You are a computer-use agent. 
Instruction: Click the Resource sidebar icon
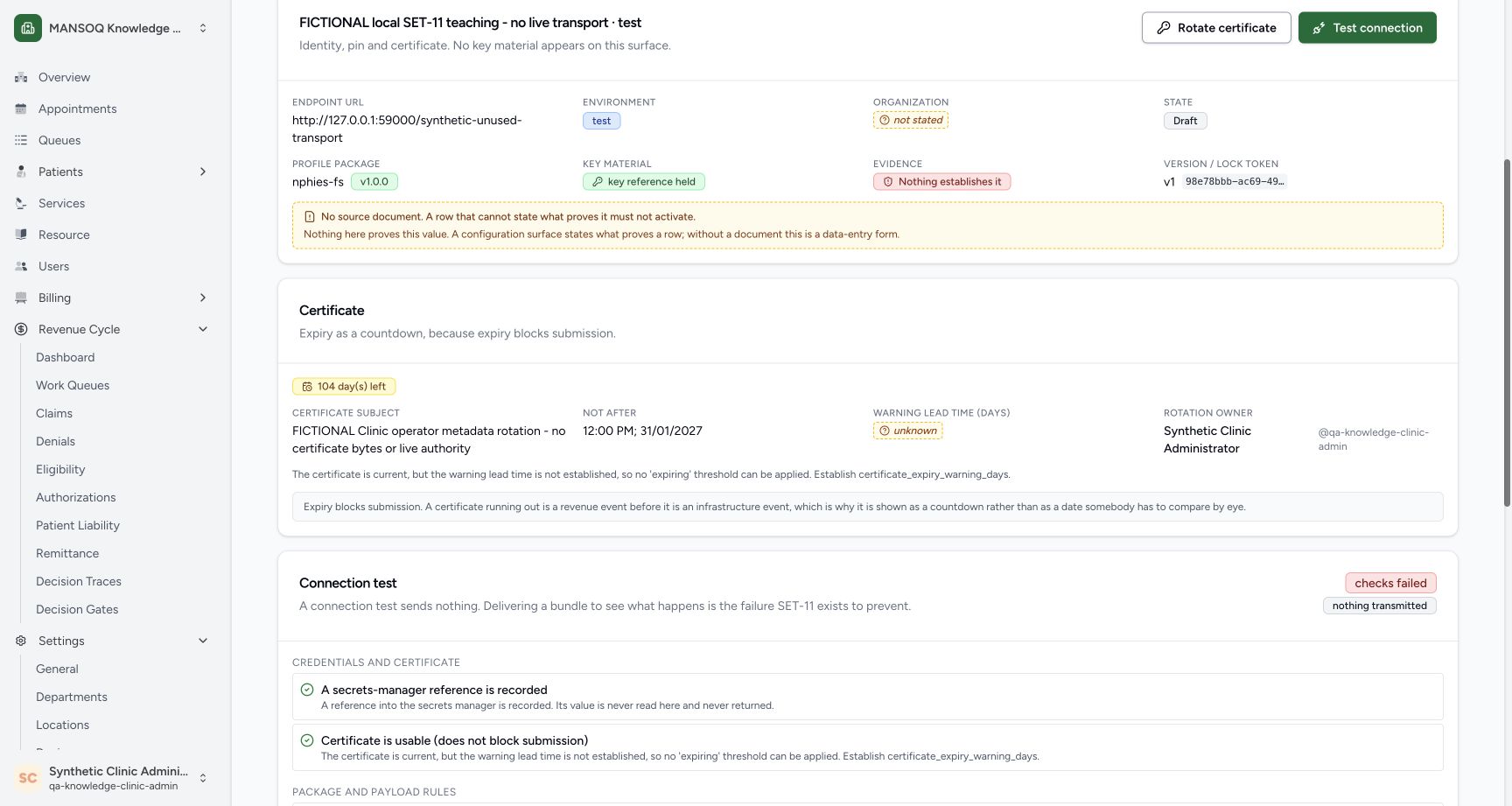coord(21,235)
